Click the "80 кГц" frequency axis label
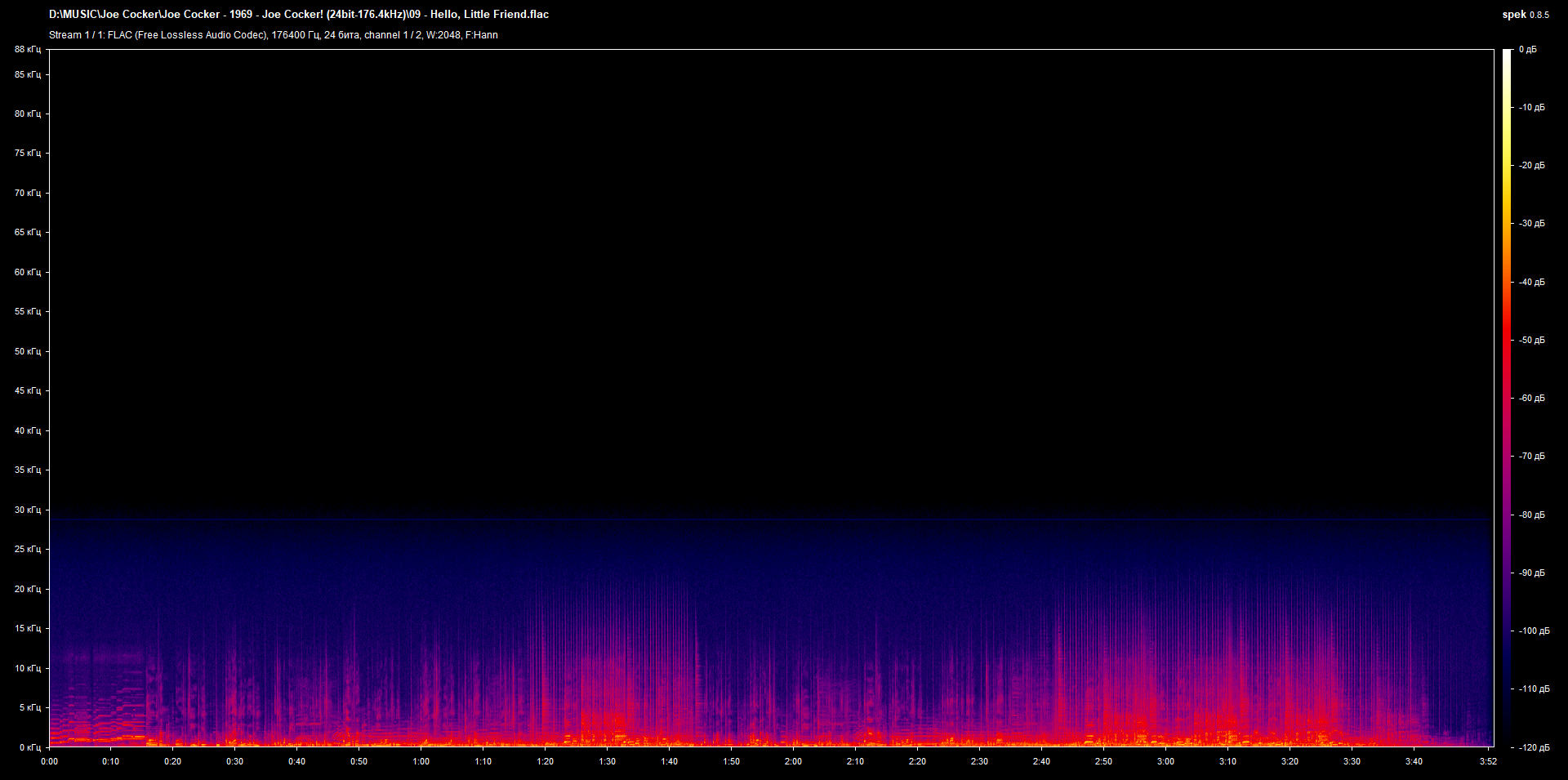This screenshot has width=1568, height=780. 28,114
